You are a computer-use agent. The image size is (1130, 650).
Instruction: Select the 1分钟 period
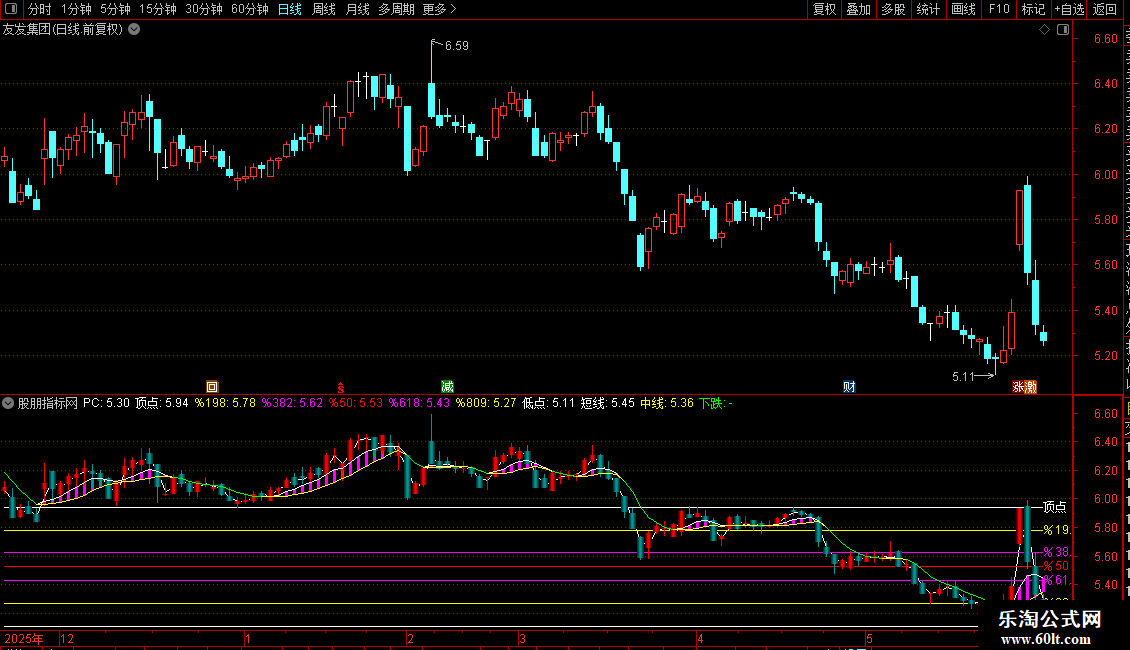(76, 9)
